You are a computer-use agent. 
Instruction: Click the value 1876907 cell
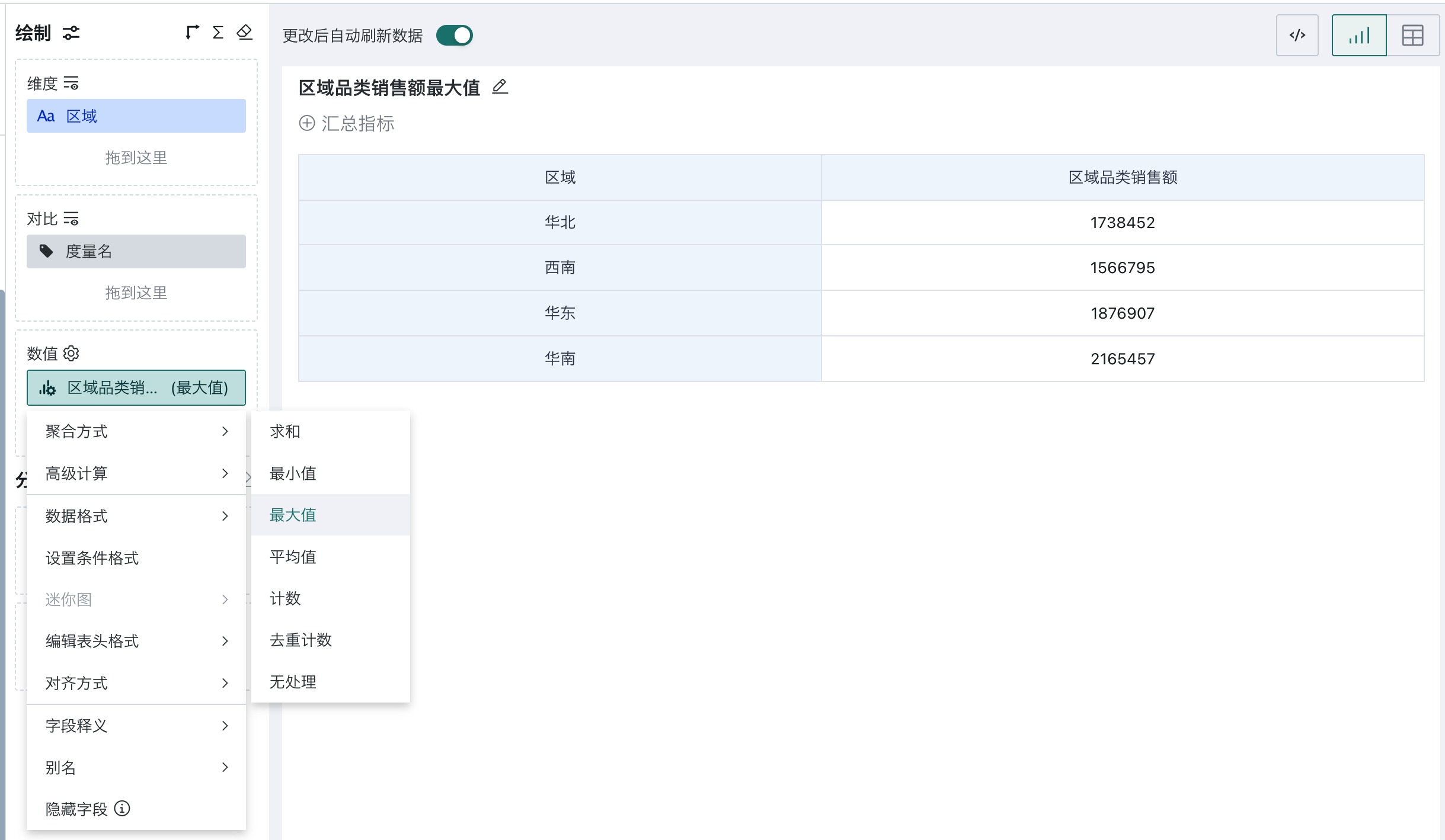pos(1123,313)
